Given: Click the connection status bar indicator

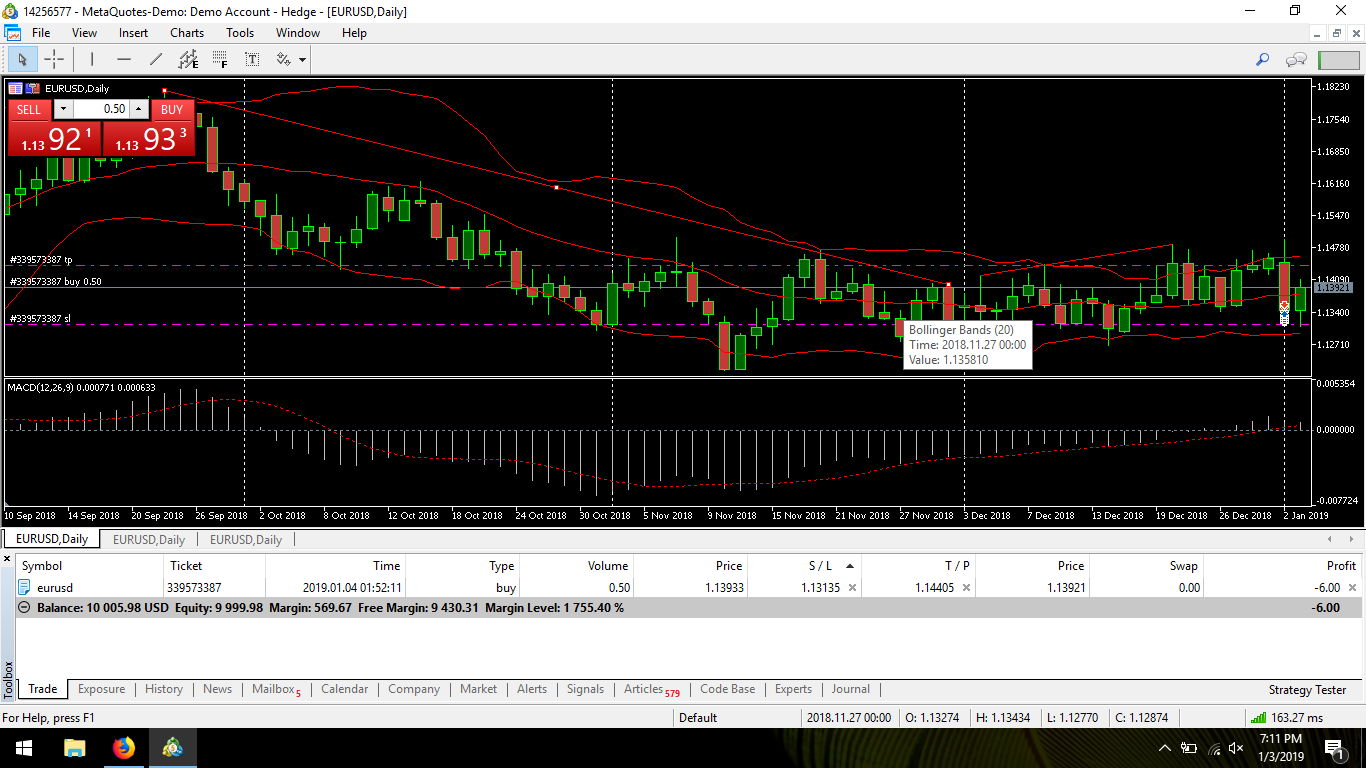Looking at the screenshot, I should pyautogui.click(x=1338, y=60).
